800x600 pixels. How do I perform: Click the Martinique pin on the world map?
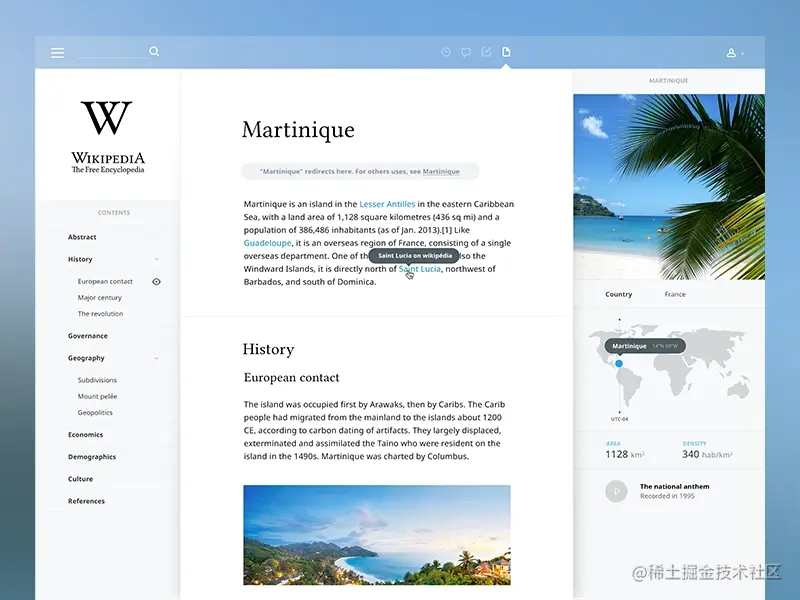pos(620,364)
